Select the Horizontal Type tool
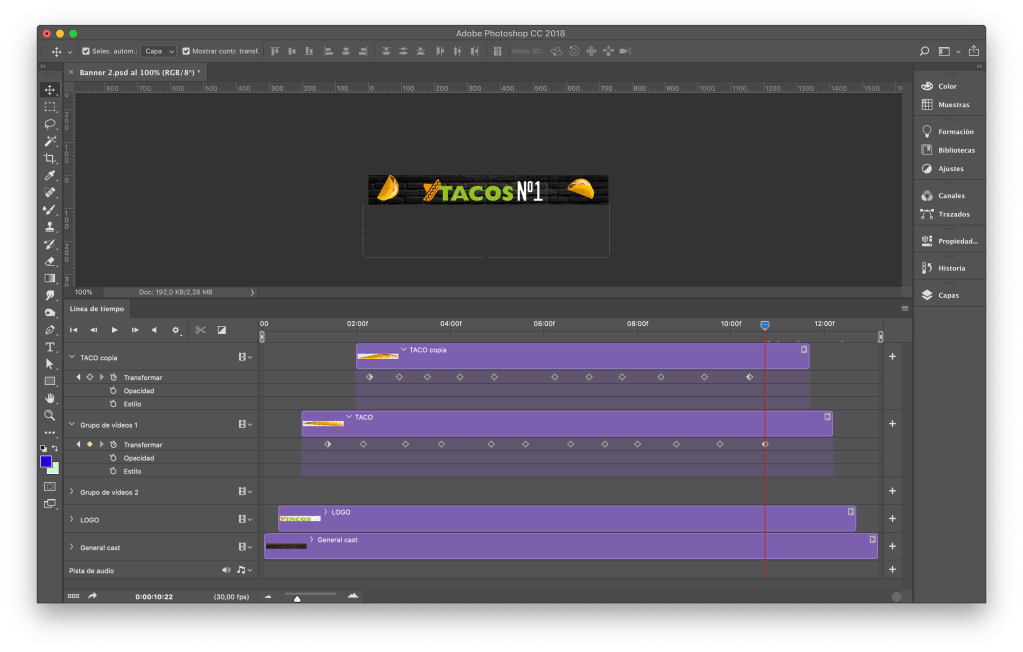This screenshot has height=652, width=1023. pos(50,347)
